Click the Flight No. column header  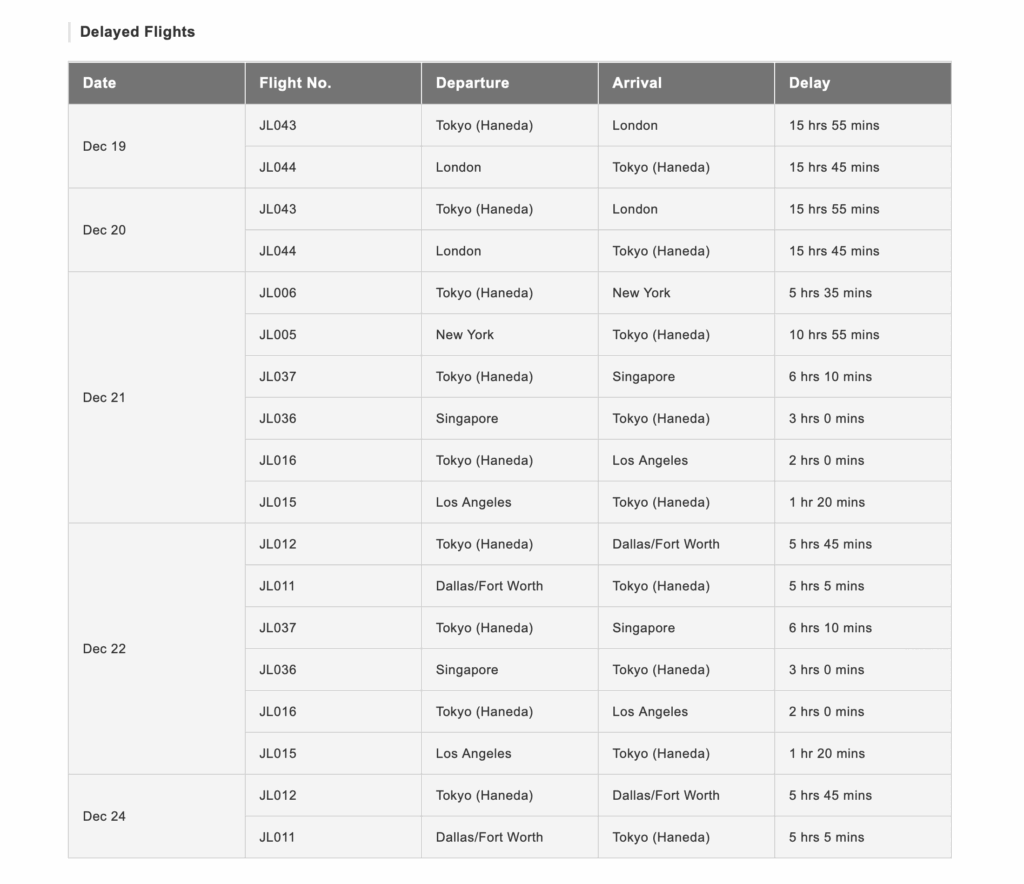coord(295,83)
